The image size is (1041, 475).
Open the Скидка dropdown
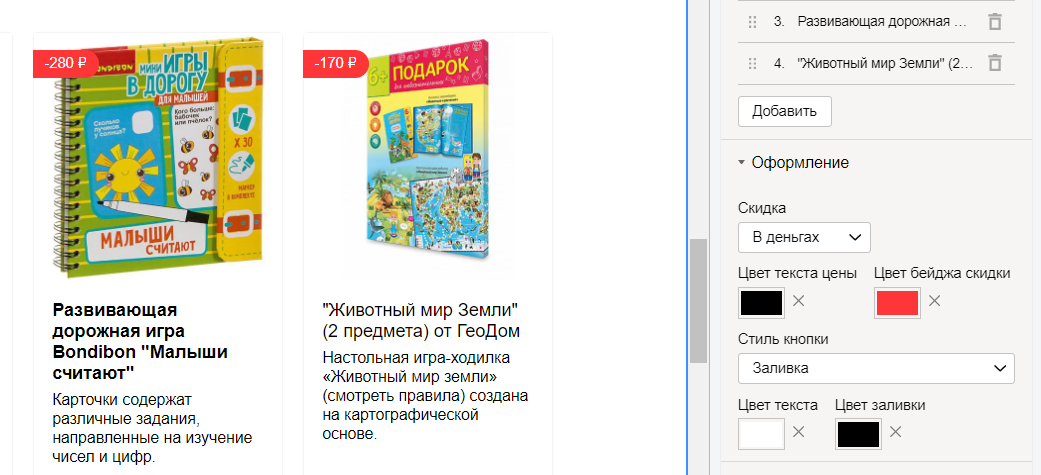(x=804, y=237)
